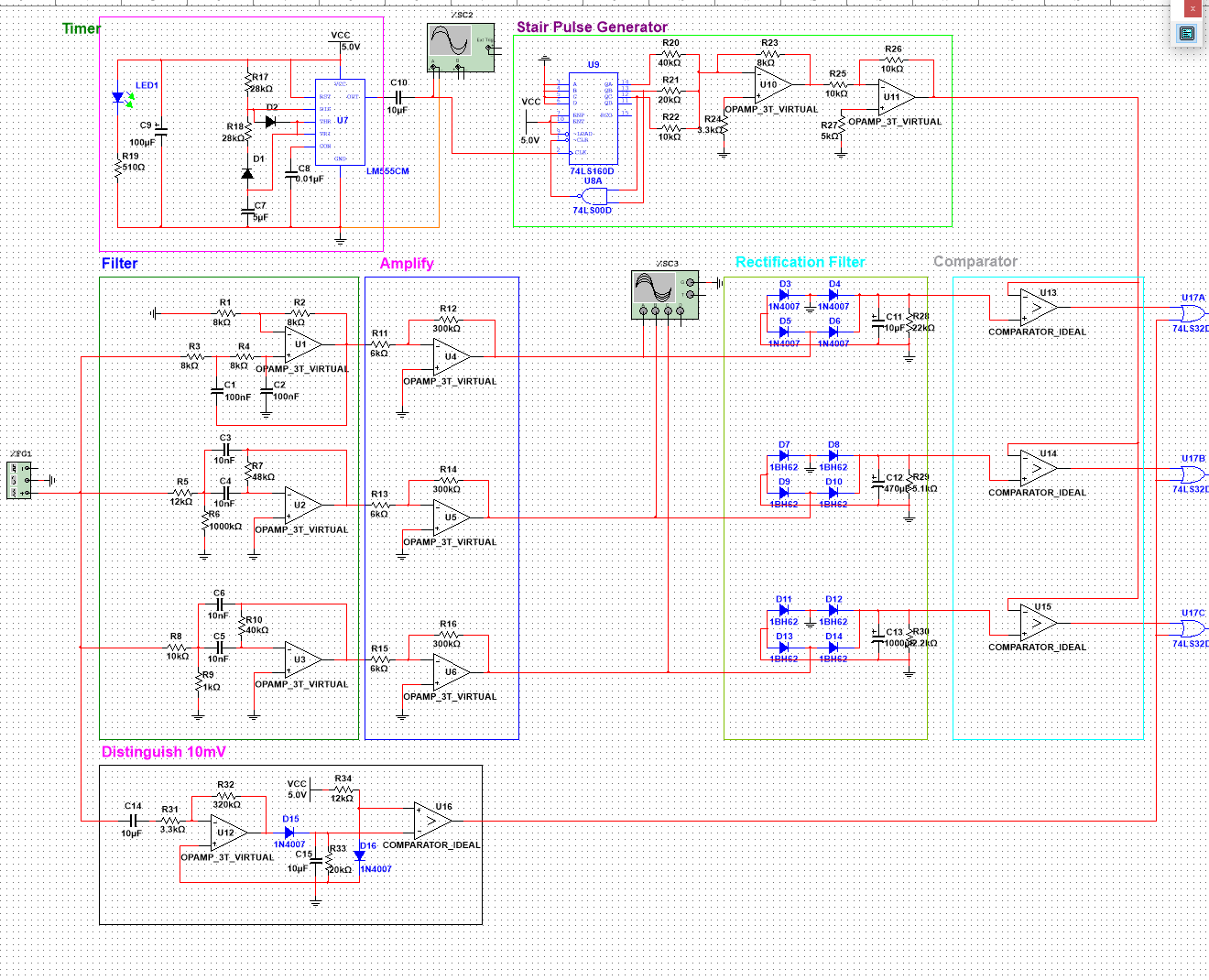Click the "74LS00D" part label
Viewport: 1209px width, 980px height.
pos(593,211)
